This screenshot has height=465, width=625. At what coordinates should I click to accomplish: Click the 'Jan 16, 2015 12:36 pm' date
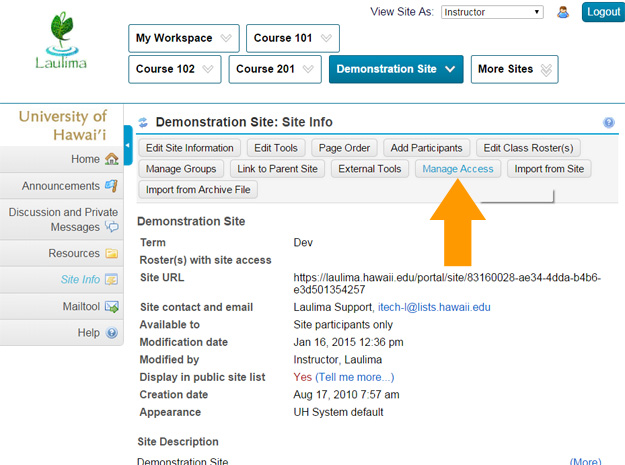pos(348,342)
